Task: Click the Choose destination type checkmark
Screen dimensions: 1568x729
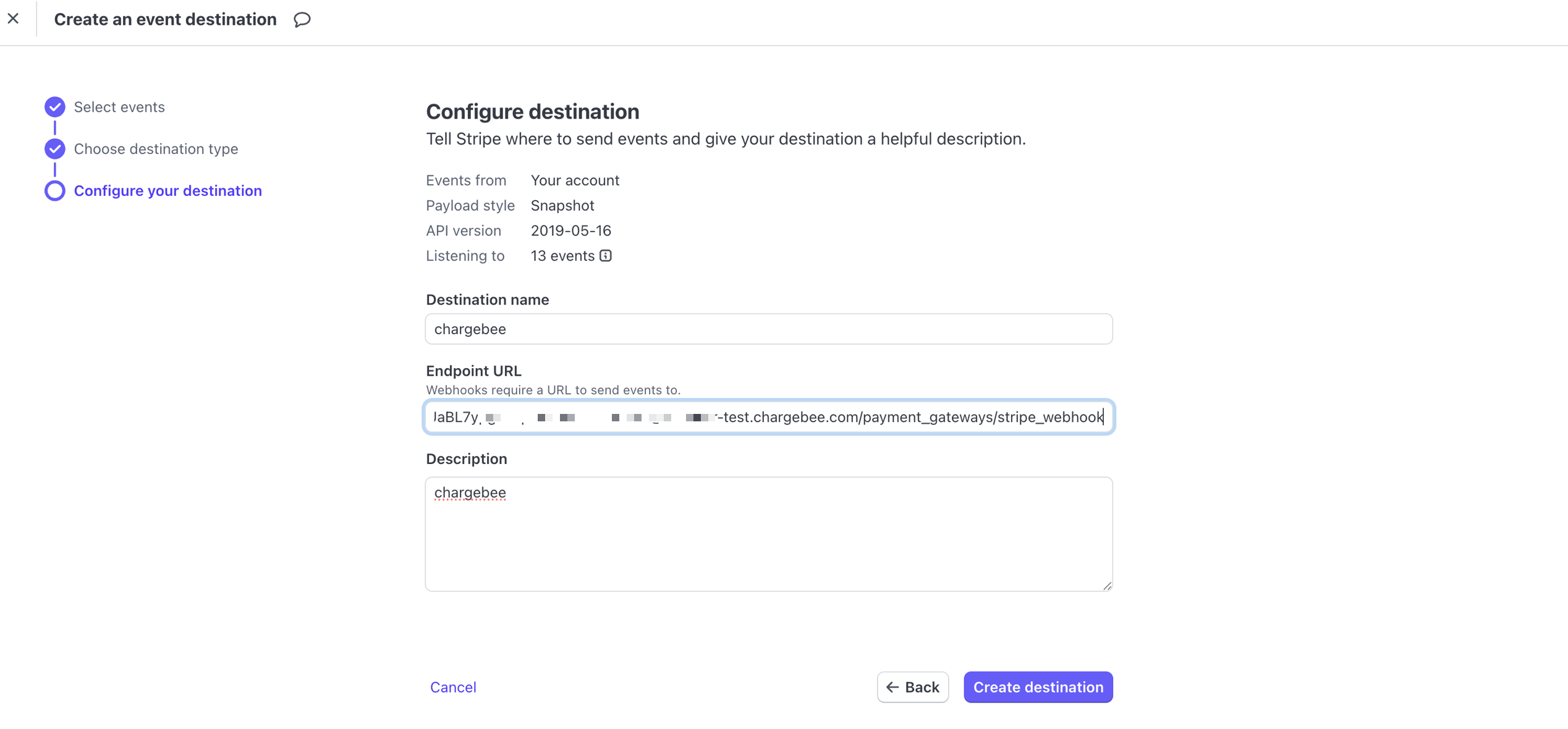Action: tap(55, 149)
